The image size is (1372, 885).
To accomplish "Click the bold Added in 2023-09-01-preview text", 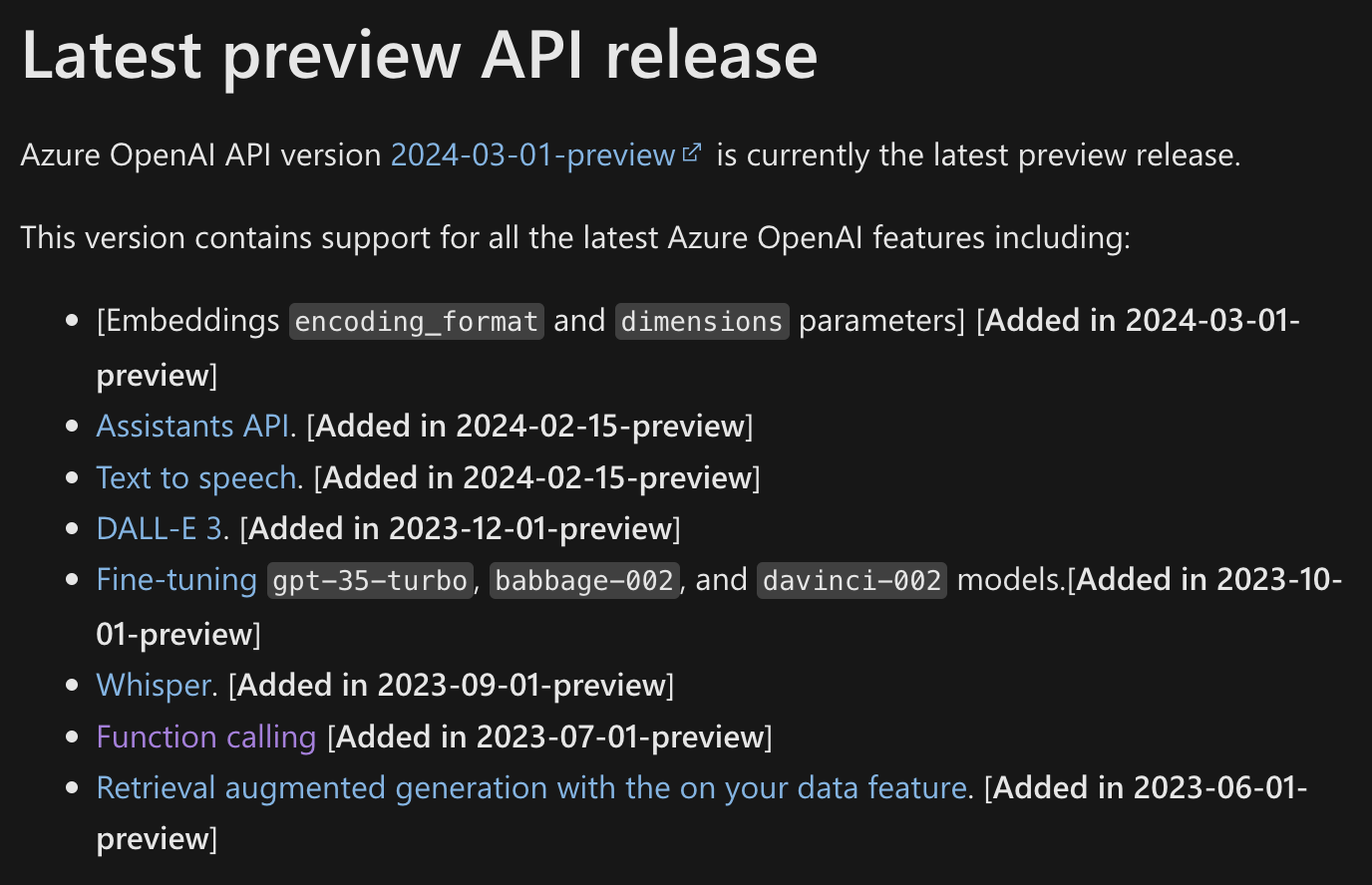I will pos(453,686).
